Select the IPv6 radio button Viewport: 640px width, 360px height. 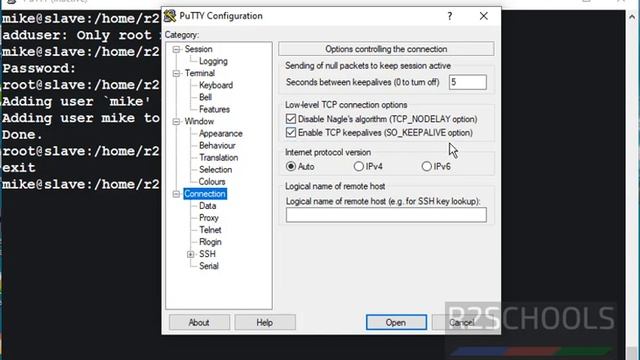pyautogui.click(x=426, y=166)
